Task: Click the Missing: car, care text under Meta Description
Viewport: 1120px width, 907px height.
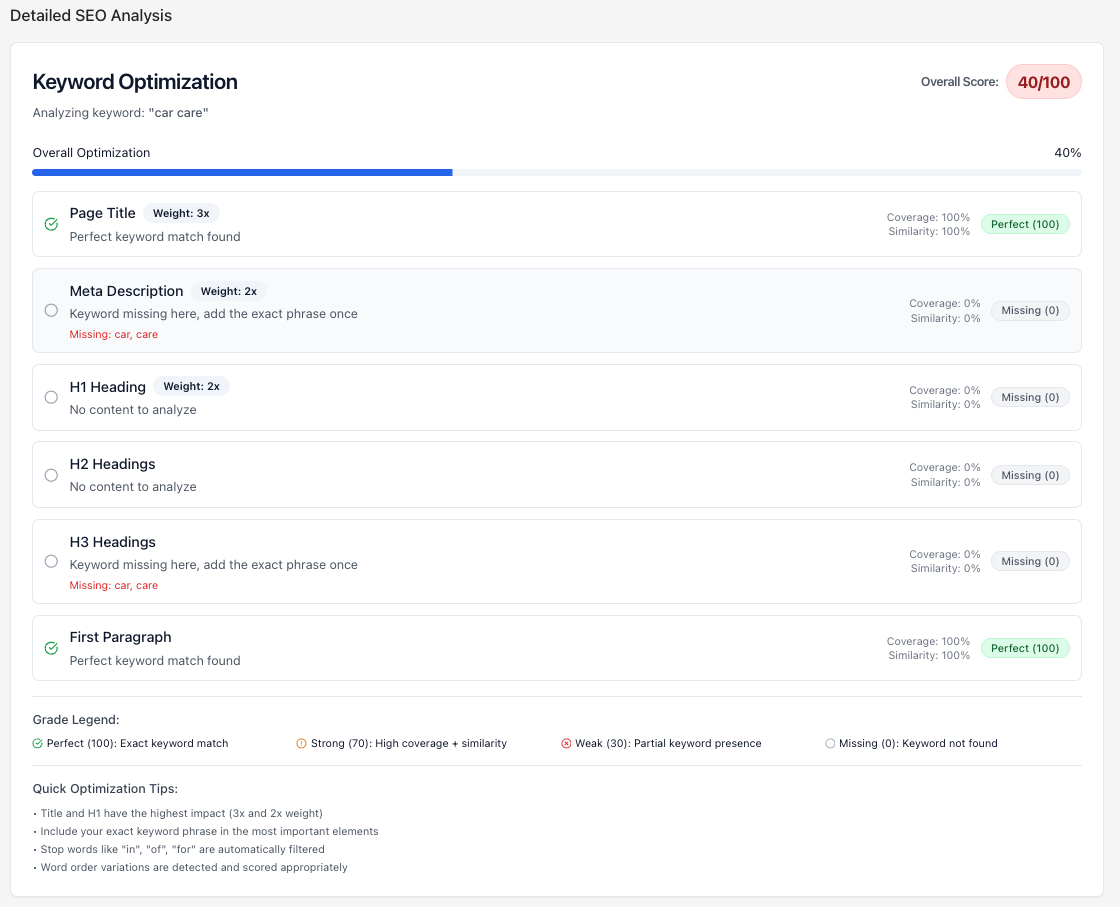Action: (113, 334)
